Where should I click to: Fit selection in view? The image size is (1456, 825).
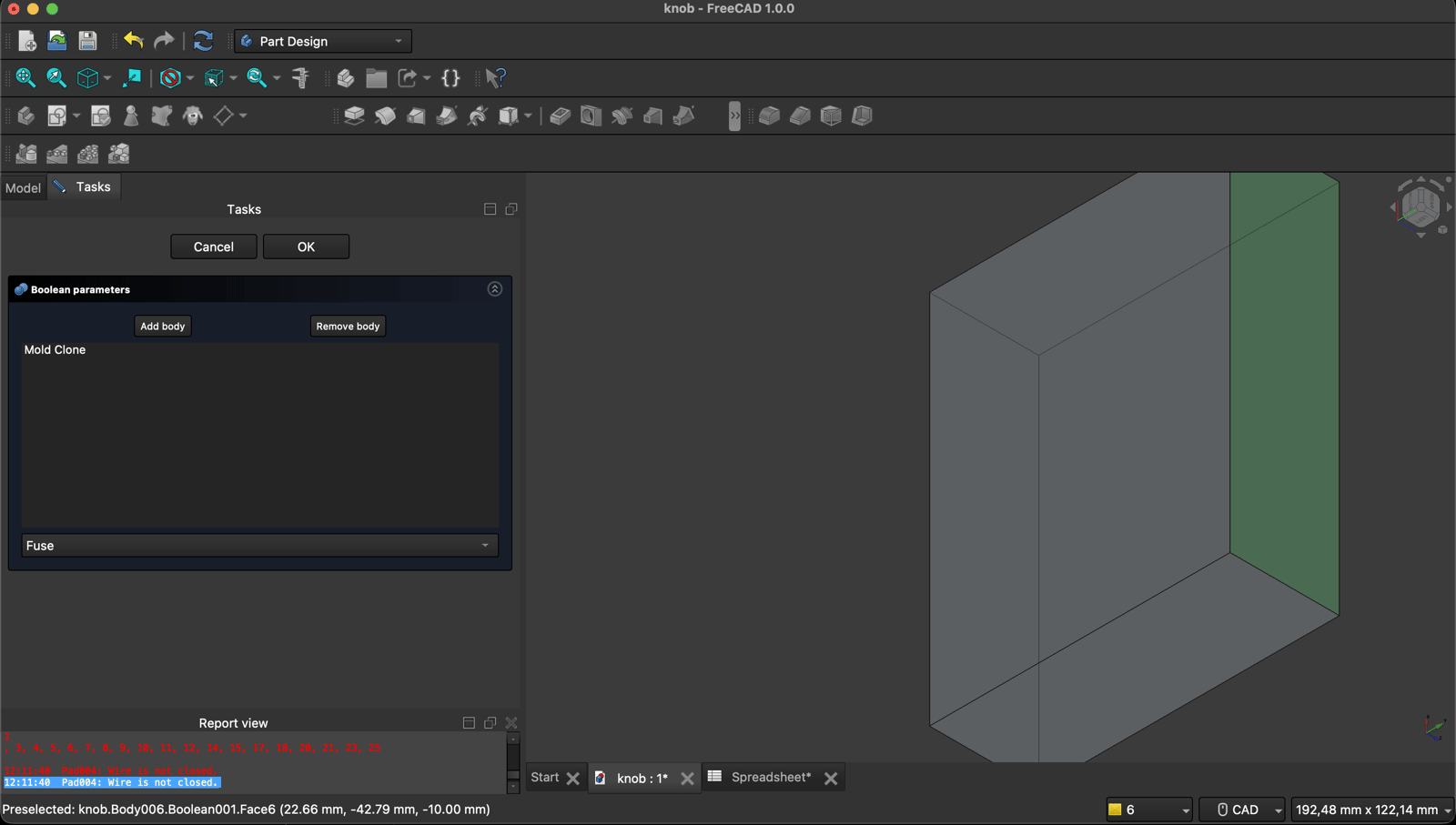(x=56, y=78)
